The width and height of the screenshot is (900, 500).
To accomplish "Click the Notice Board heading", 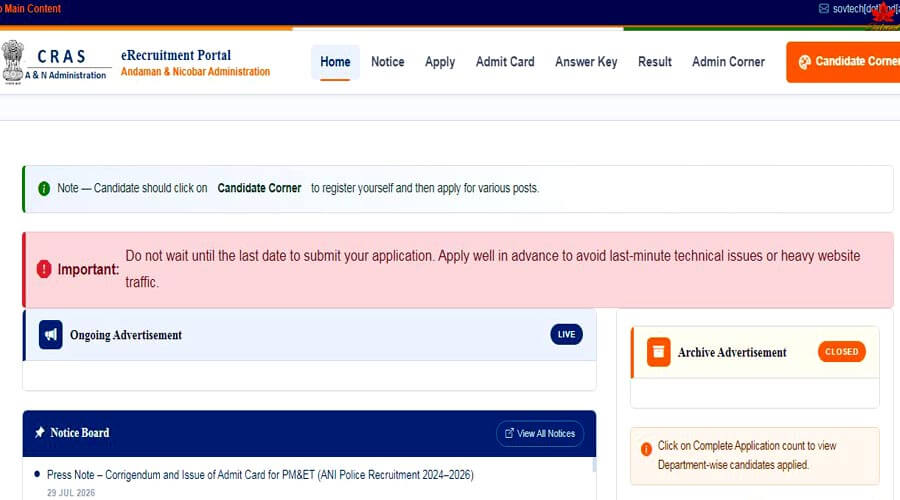I will pos(80,433).
